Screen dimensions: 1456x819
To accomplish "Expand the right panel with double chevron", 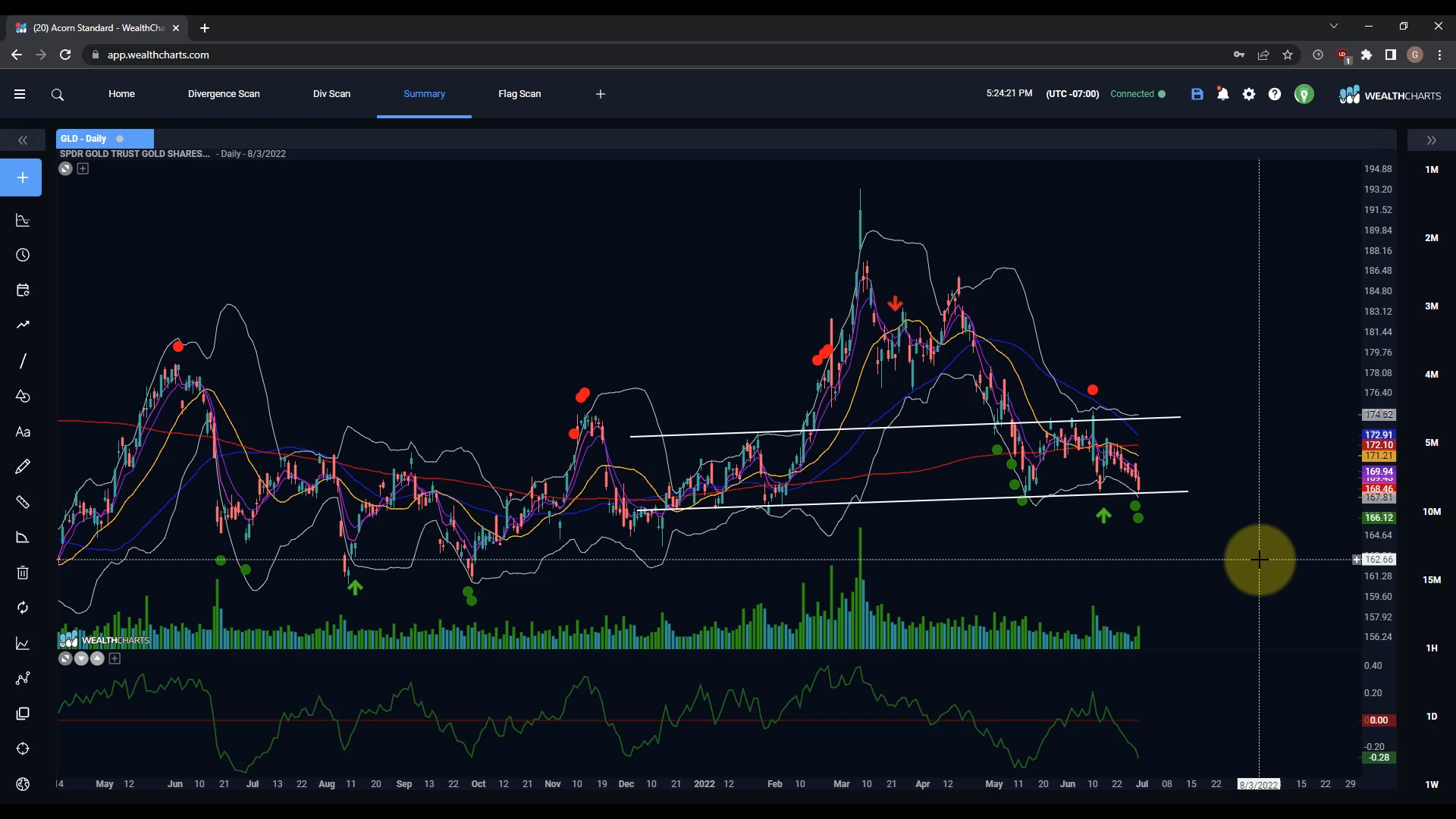I will tap(1432, 140).
